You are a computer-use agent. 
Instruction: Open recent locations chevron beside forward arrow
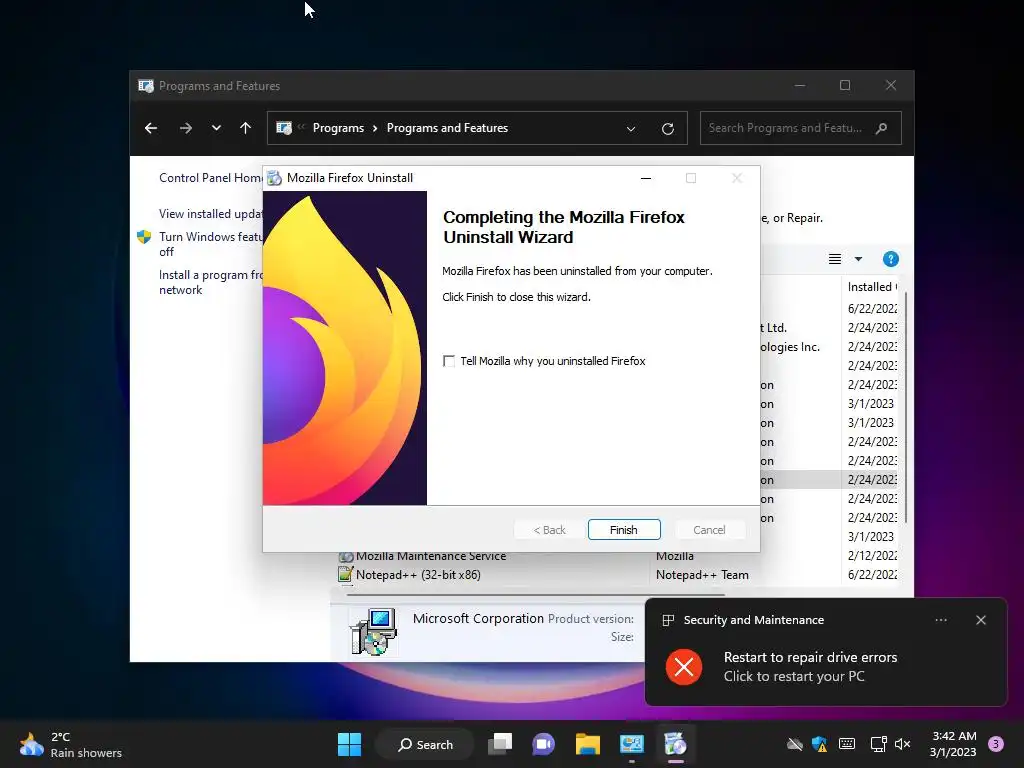216,128
